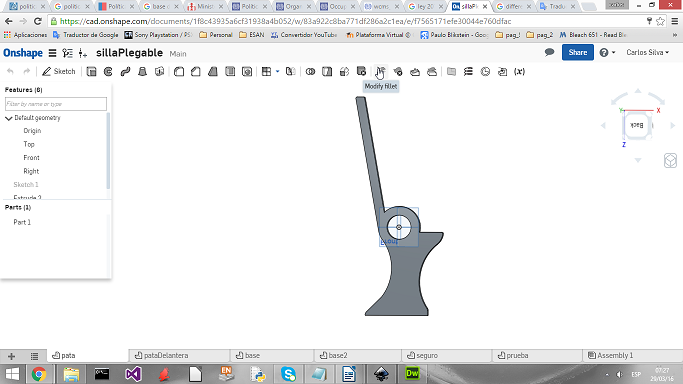Viewport: 683px width, 384px height.
Task: Rotate view with cube's up arrow
Action: [638, 91]
